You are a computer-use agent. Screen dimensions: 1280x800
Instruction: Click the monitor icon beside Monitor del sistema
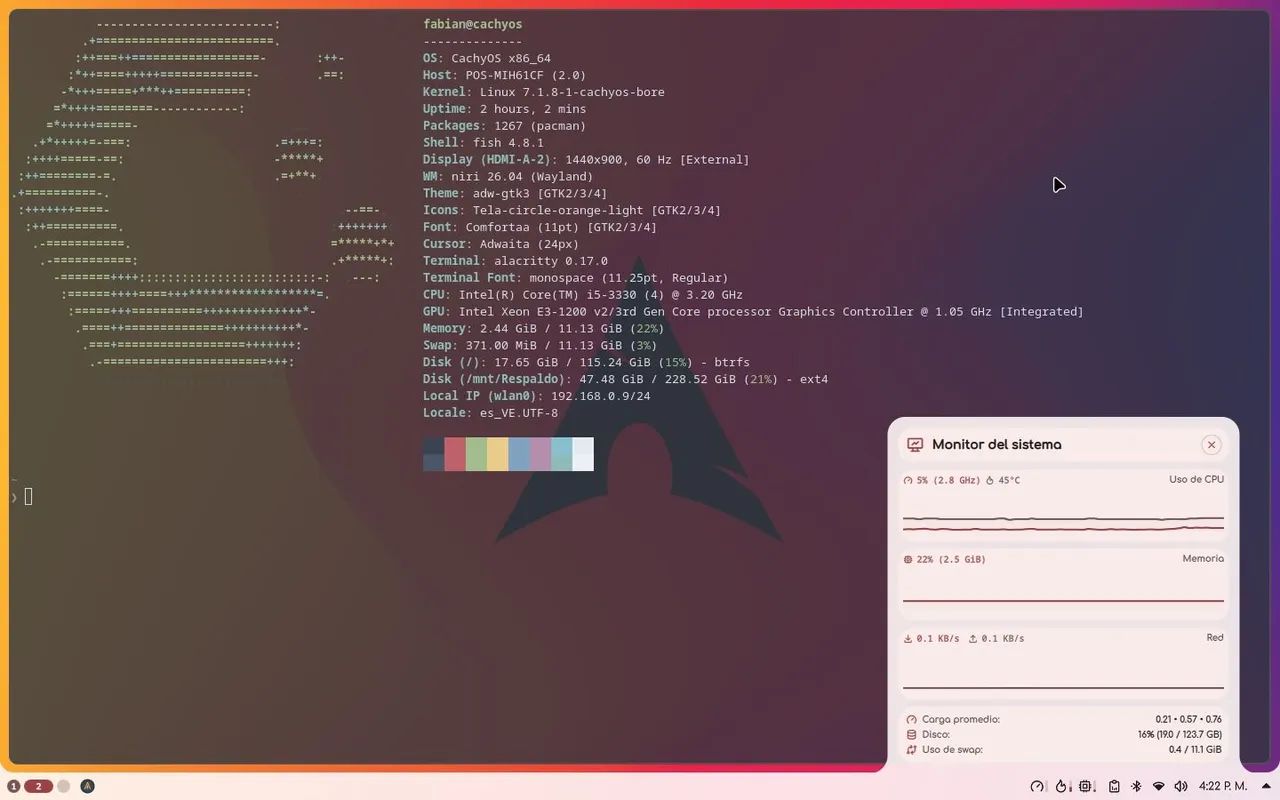(x=914, y=445)
